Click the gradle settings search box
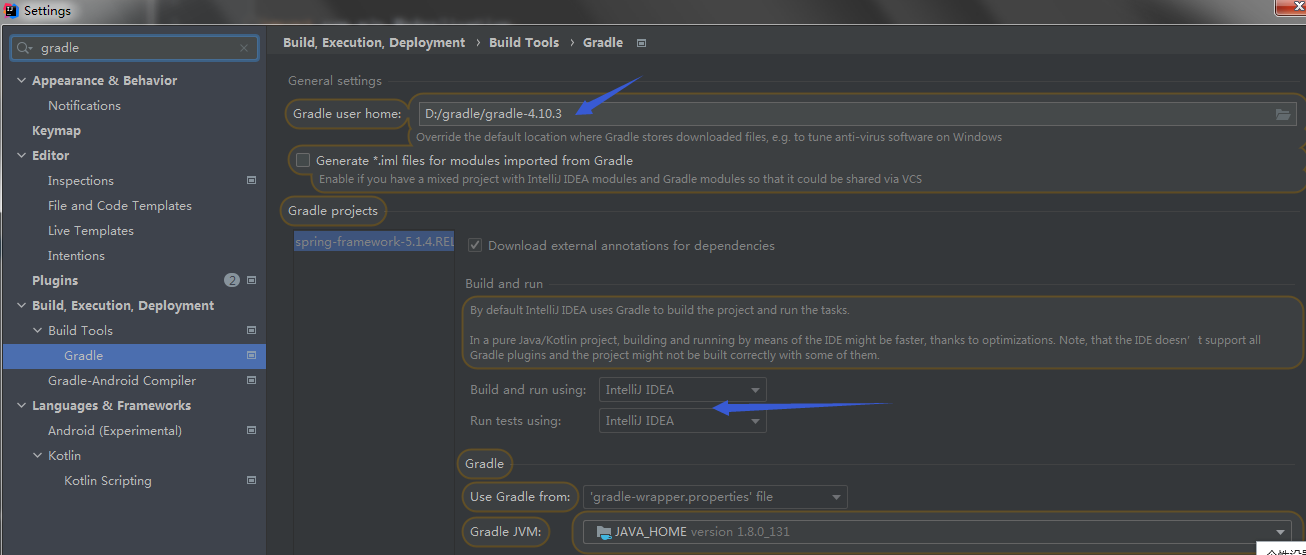Viewport: 1306px width, 555px height. [x=135, y=48]
